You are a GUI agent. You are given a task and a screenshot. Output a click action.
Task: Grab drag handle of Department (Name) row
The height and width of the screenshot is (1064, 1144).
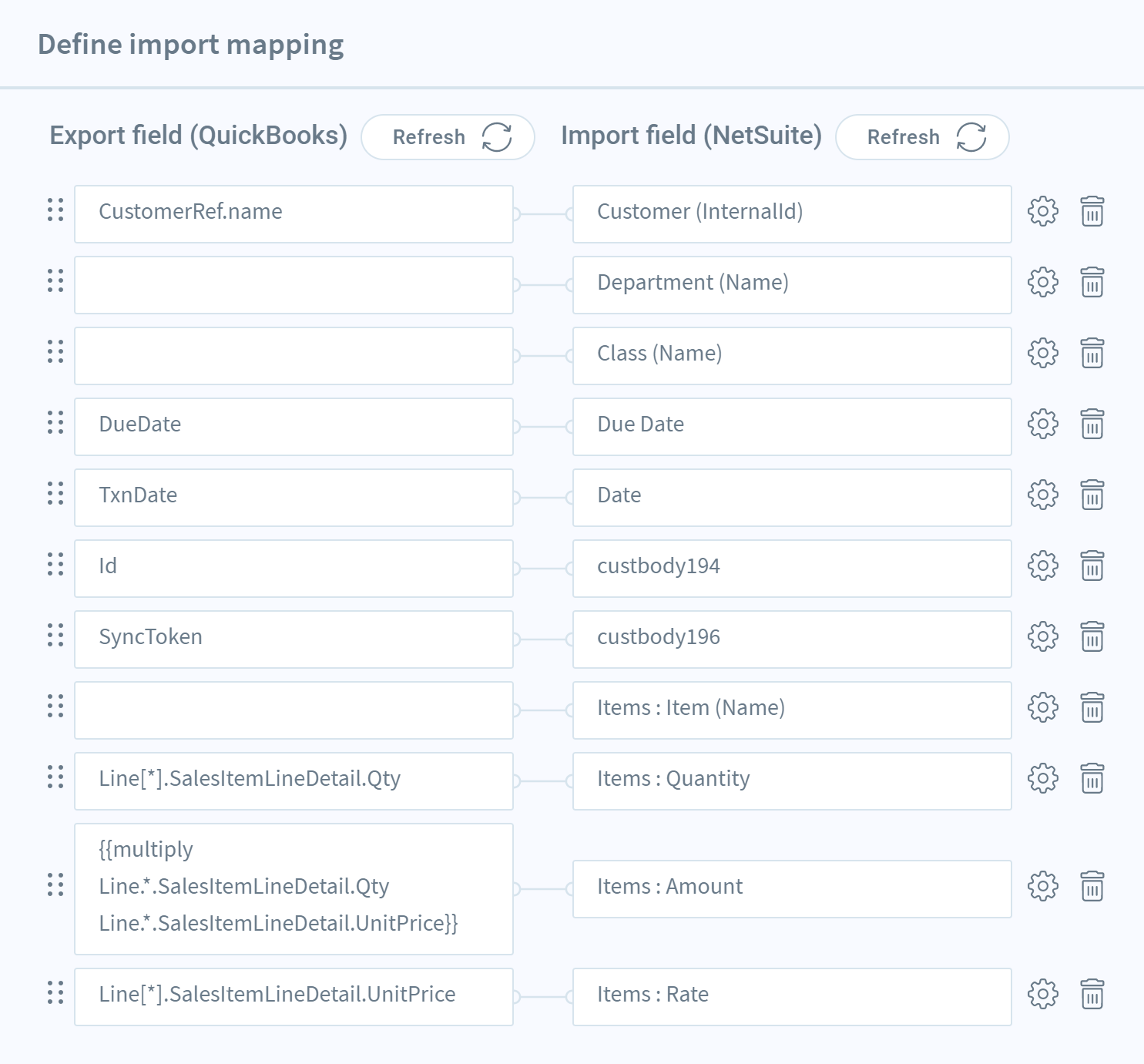tap(55, 280)
